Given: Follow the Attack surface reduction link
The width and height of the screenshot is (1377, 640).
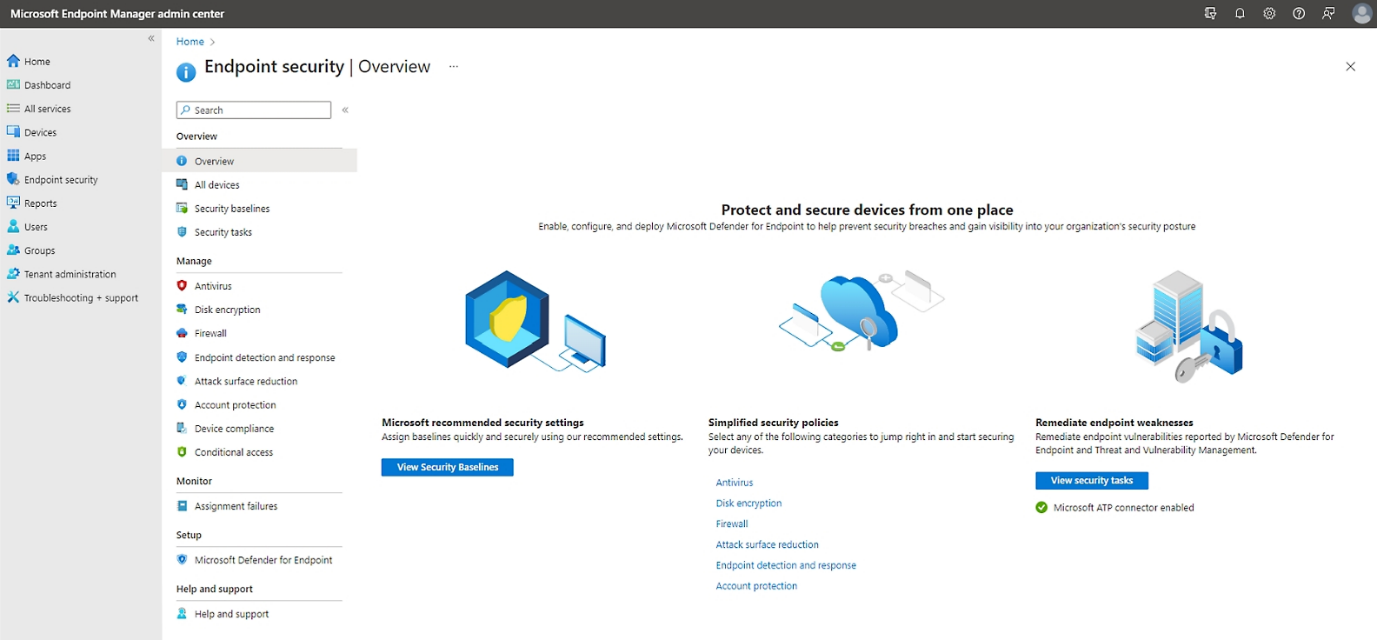Looking at the screenshot, I should [x=767, y=545].
